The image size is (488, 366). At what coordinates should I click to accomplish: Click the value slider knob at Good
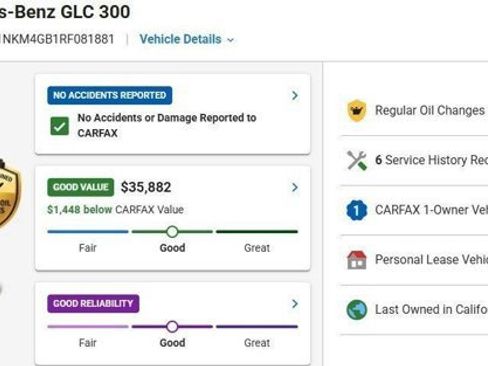[x=172, y=232]
